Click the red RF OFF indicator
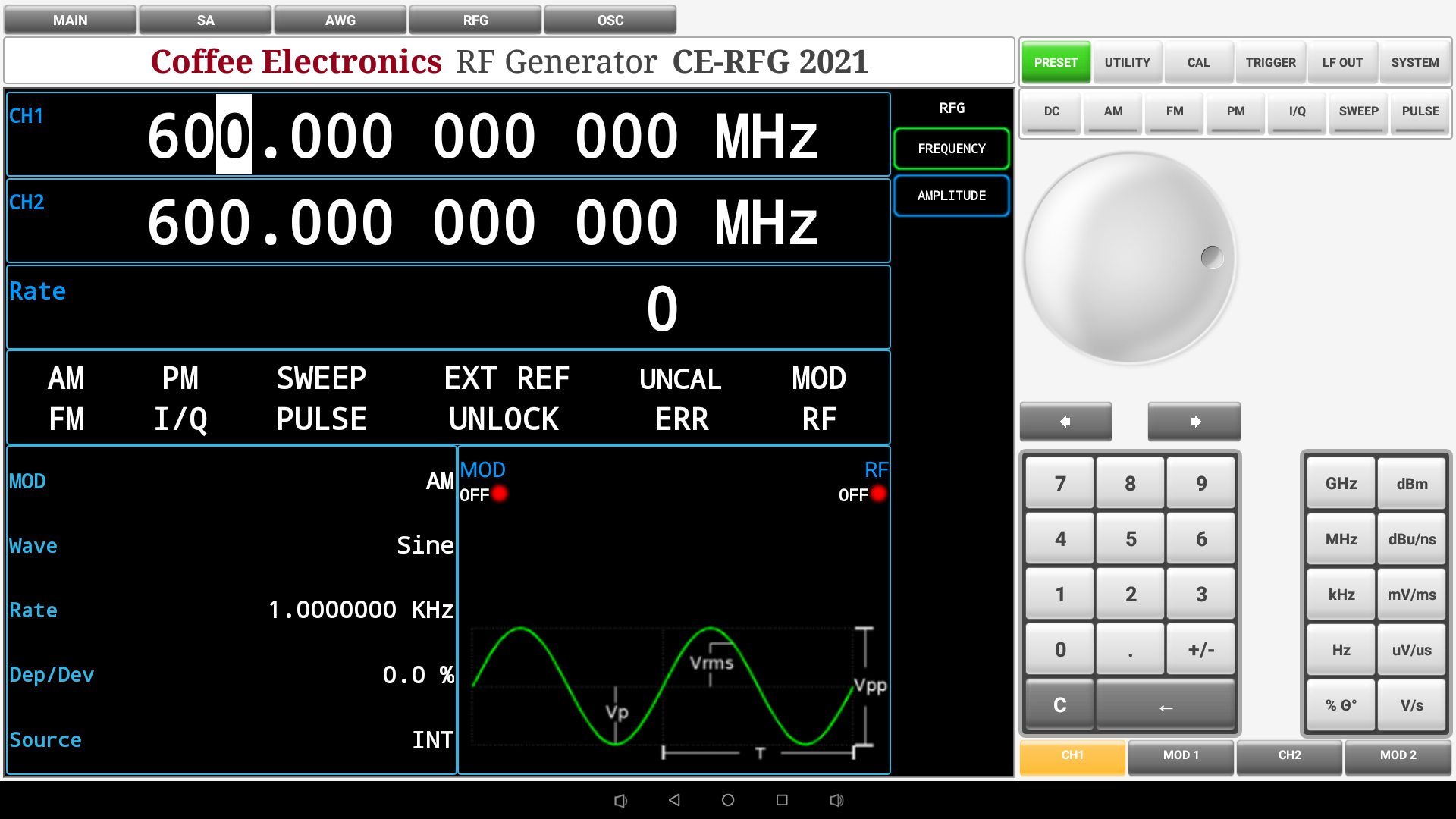 pos(878,494)
